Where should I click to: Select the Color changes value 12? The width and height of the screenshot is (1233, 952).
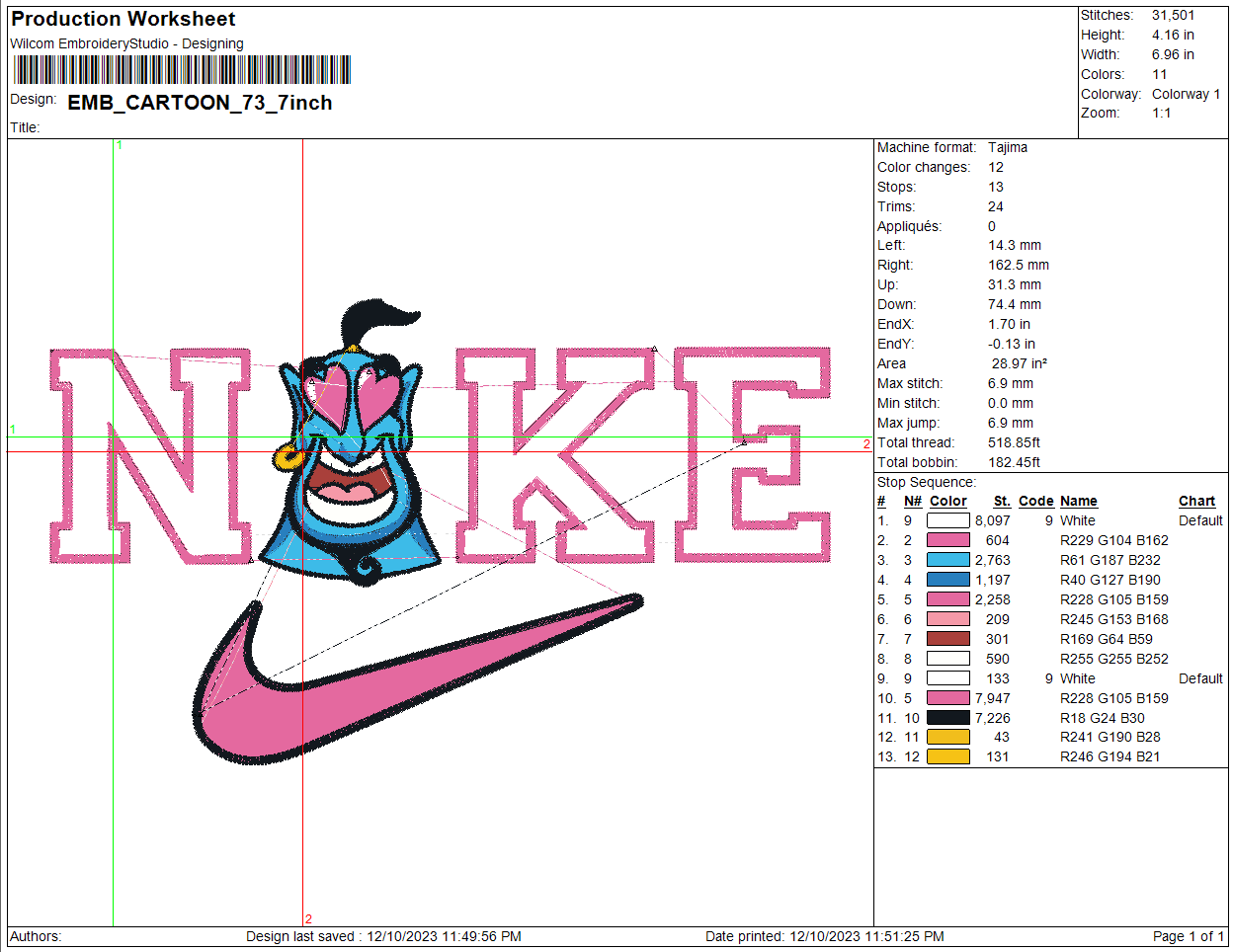click(996, 167)
